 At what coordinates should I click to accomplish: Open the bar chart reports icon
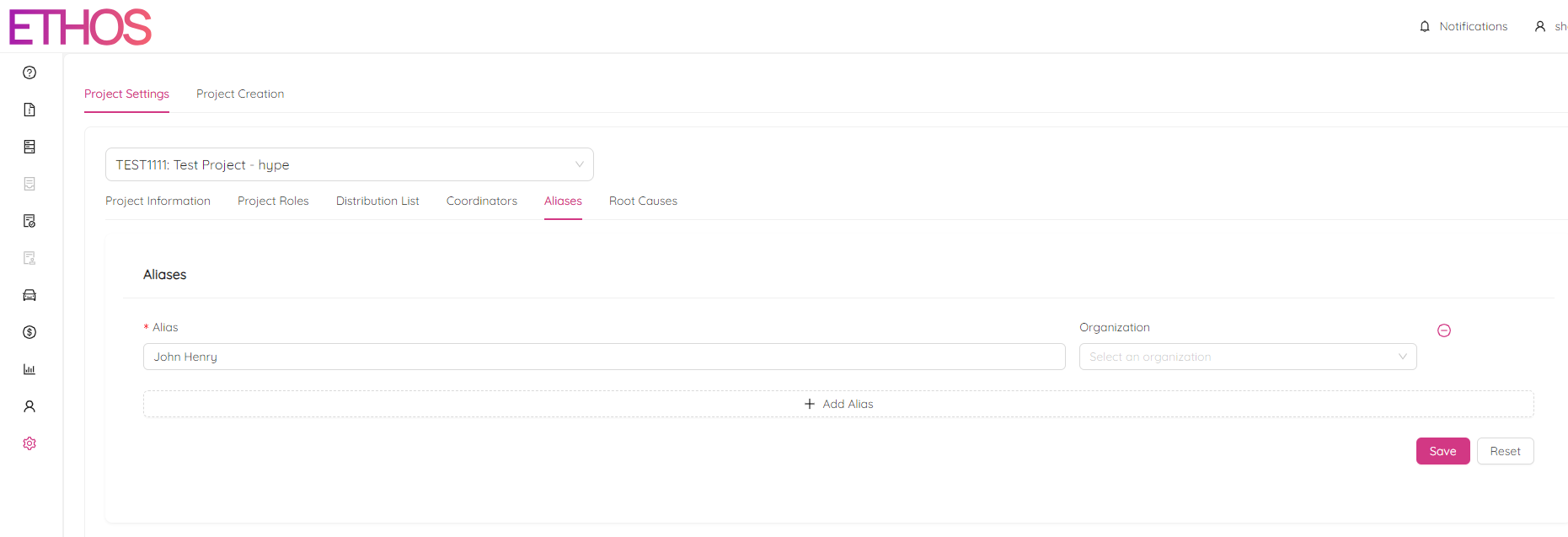[x=29, y=369]
